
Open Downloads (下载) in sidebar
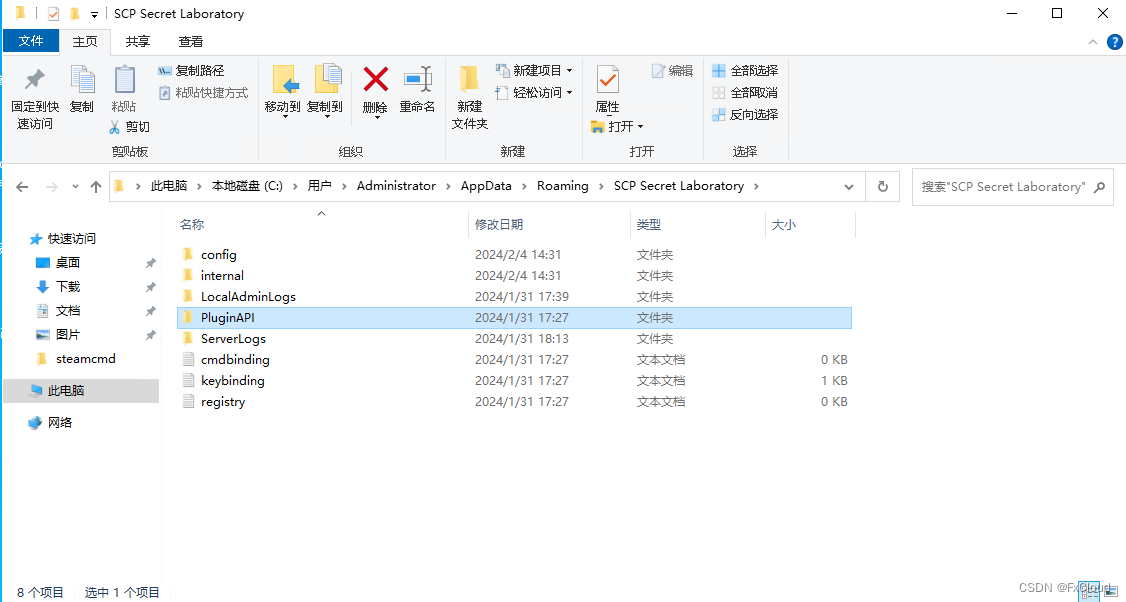(x=59, y=287)
